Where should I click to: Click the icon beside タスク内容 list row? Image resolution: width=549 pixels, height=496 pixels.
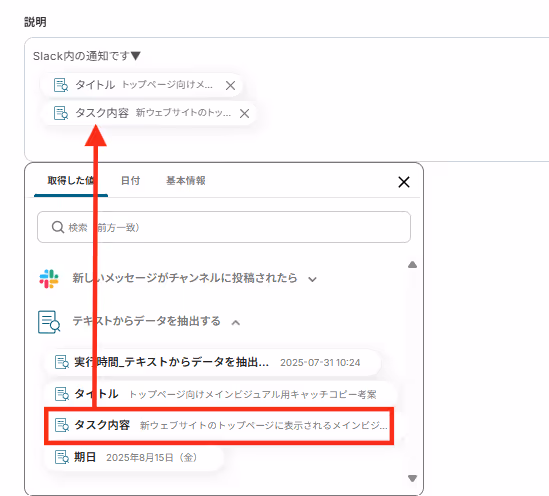pos(62,425)
